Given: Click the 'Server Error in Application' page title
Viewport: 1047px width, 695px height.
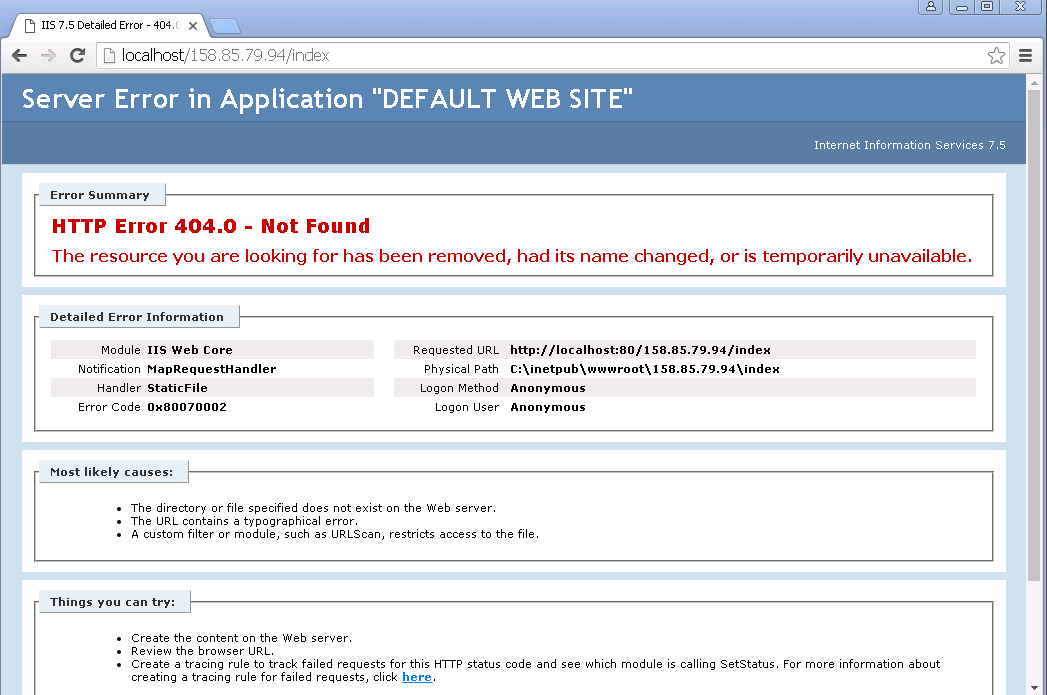Looking at the screenshot, I should tap(327, 99).
